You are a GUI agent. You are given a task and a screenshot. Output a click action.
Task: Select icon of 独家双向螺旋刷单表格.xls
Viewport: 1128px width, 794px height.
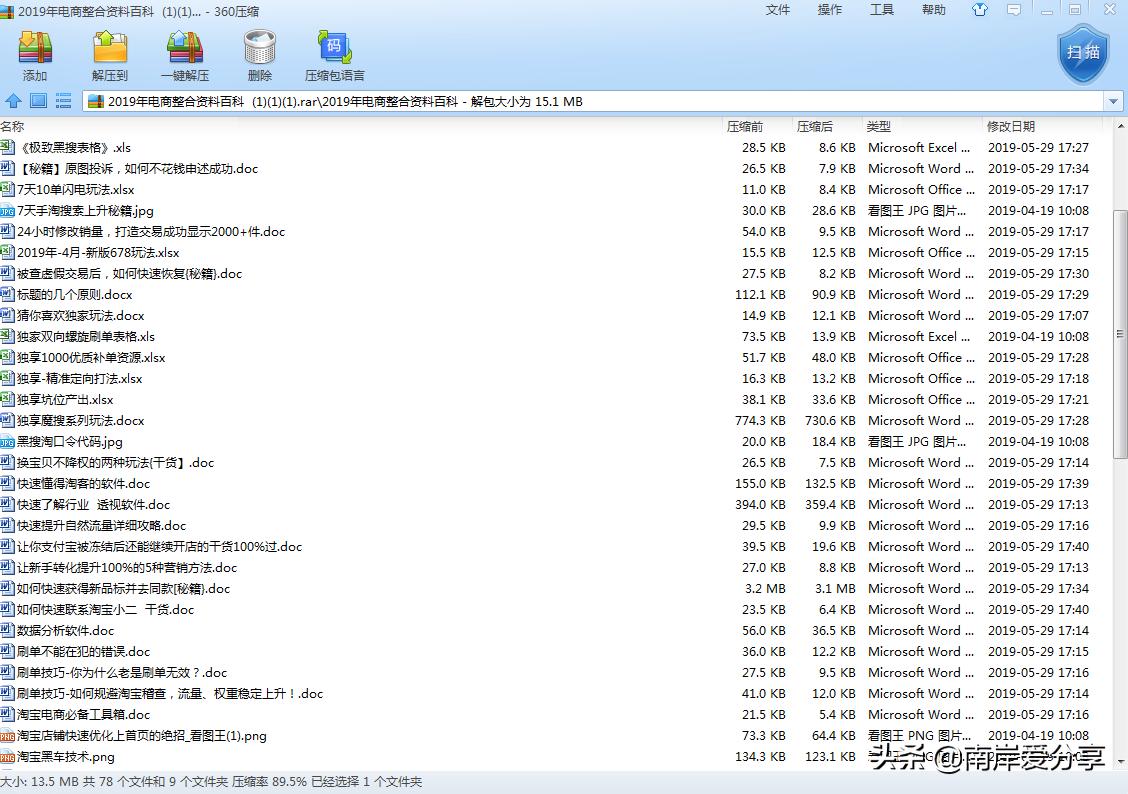pos(7,337)
